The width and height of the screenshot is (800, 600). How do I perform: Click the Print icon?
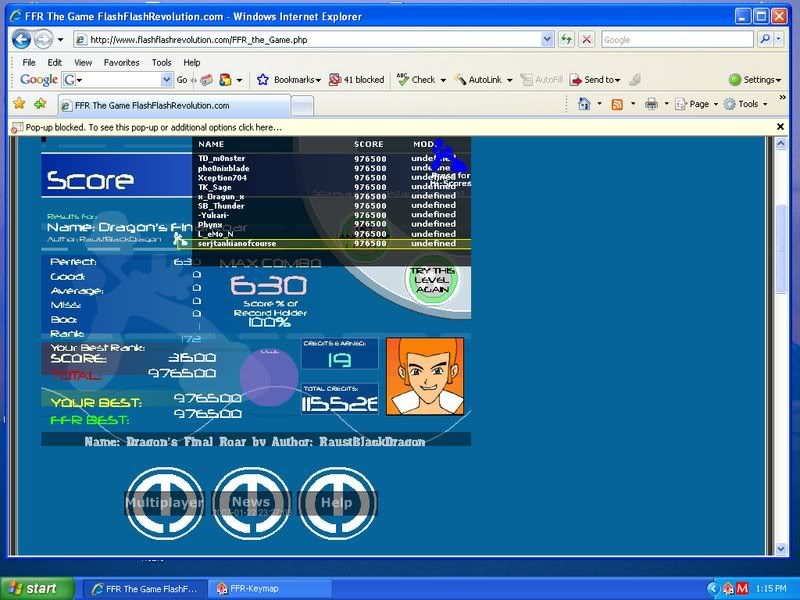(652, 104)
